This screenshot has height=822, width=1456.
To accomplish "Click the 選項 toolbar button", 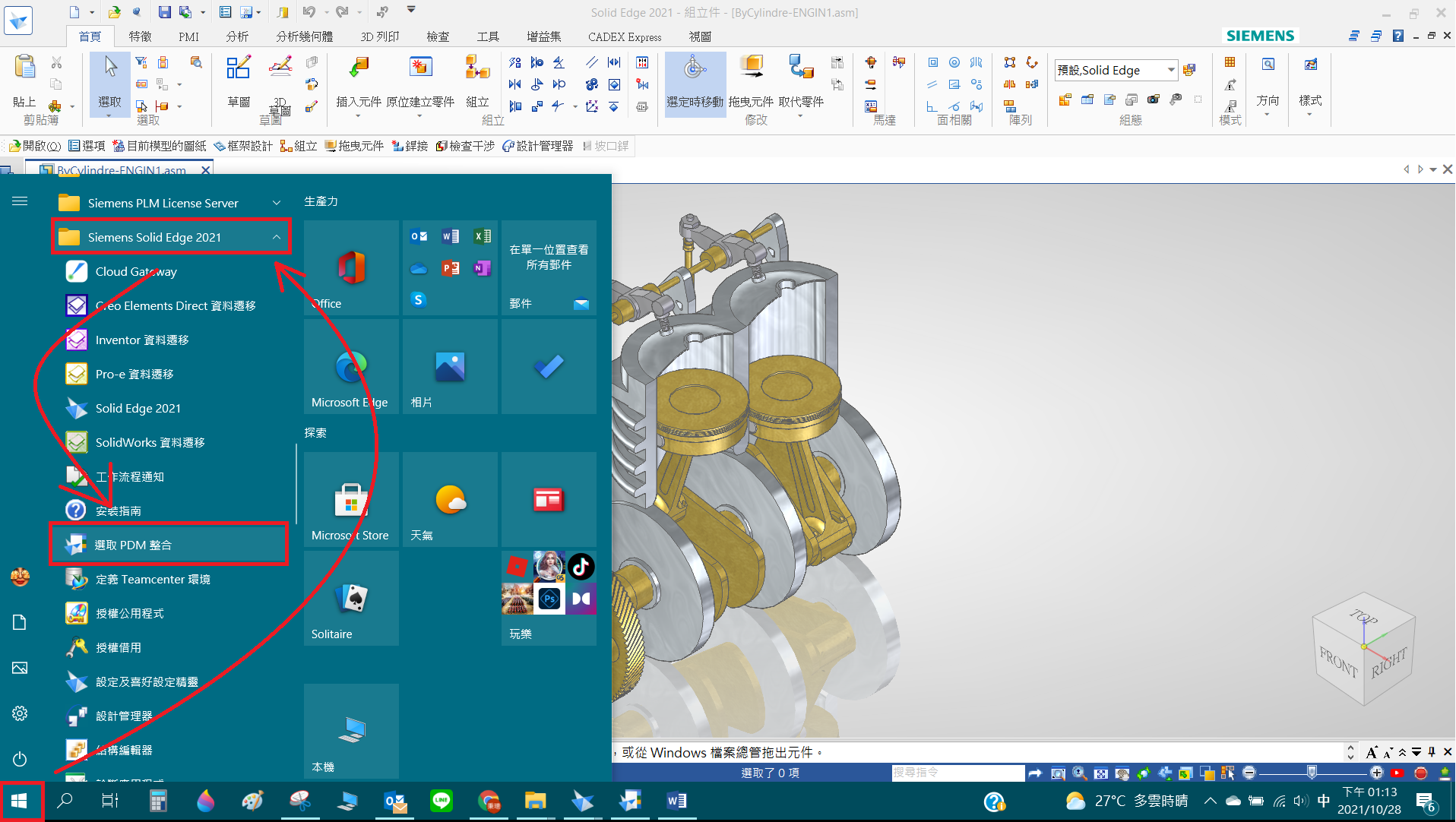I will (x=87, y=146).
